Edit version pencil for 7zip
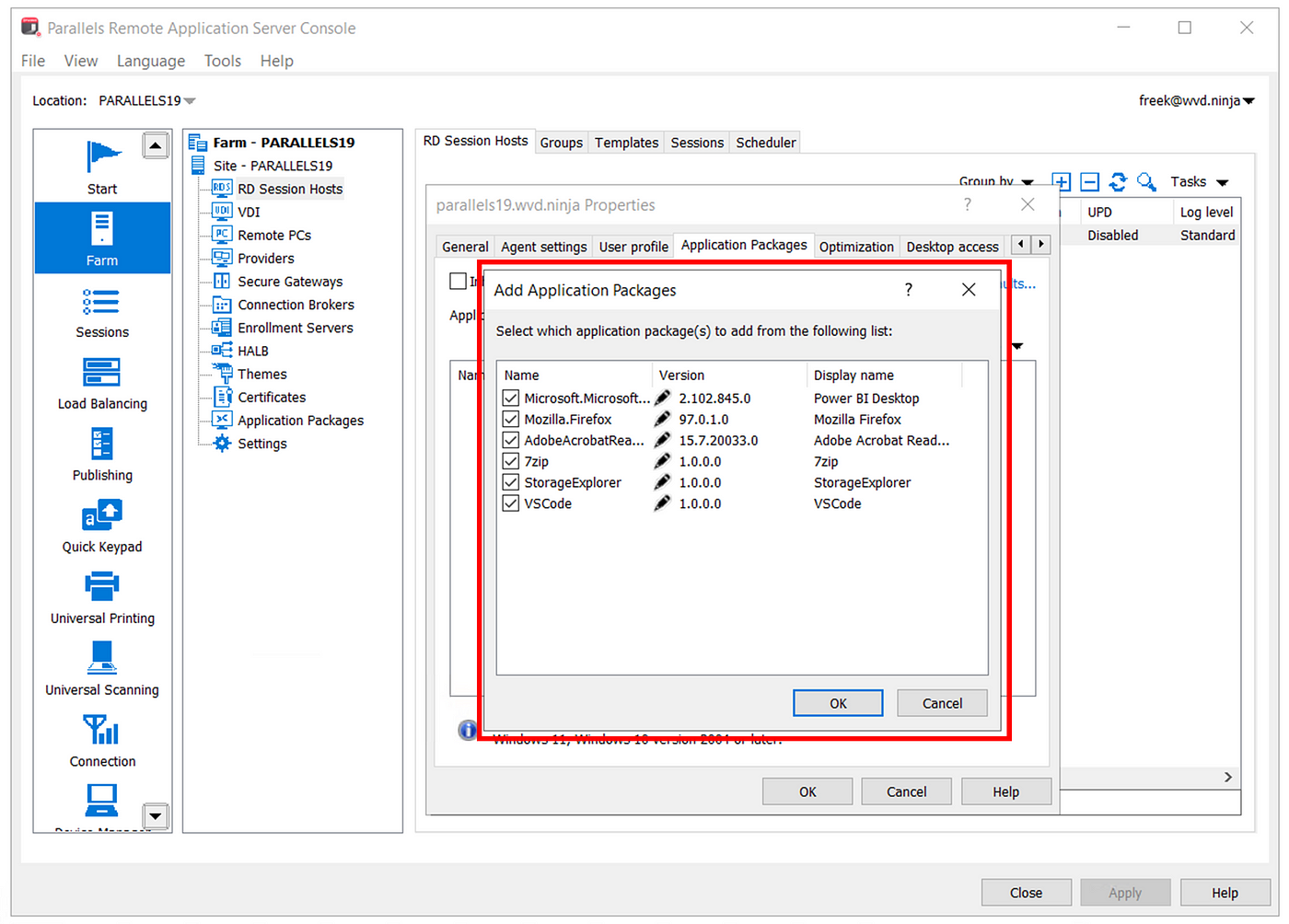1289x924 pixels. click(662, 461)
